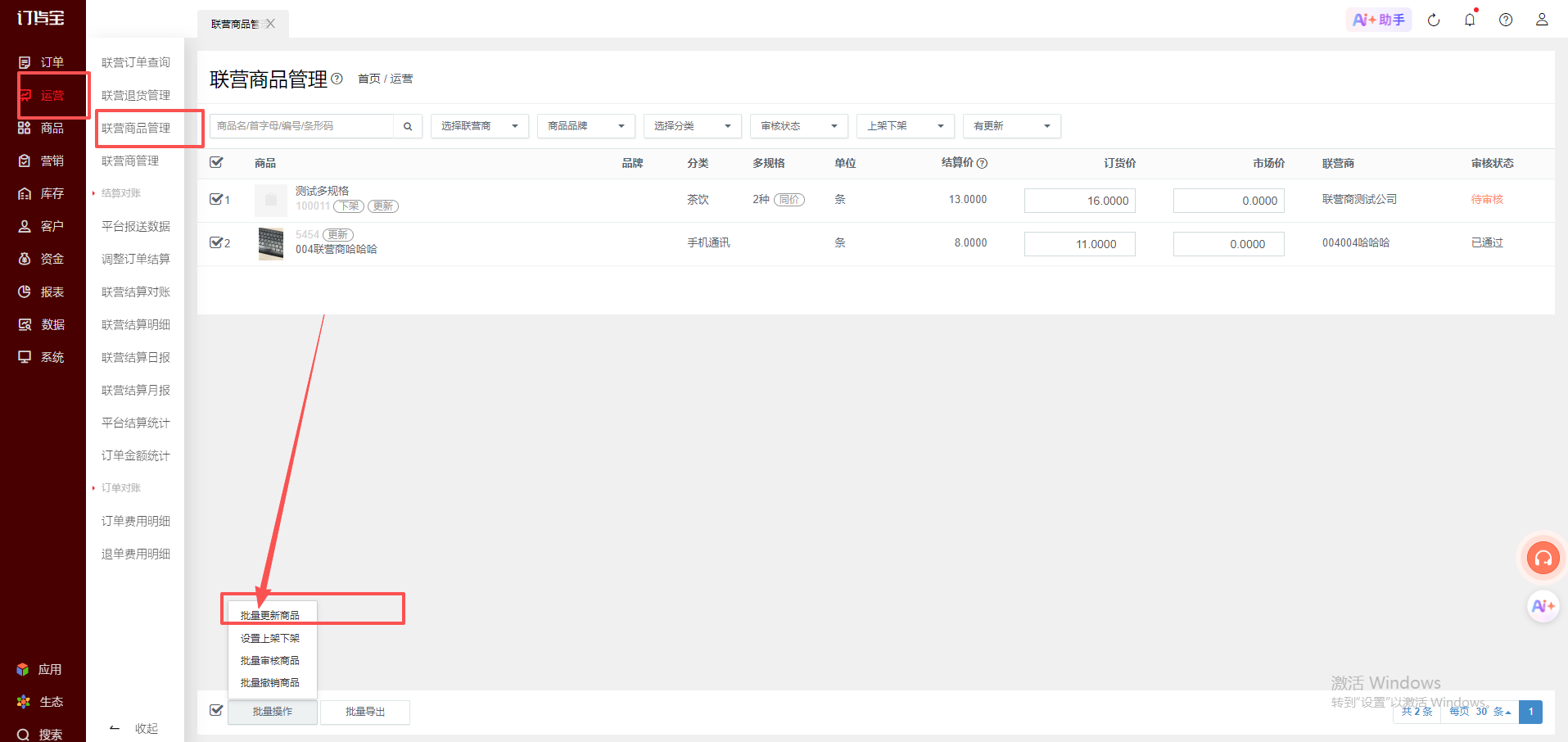Screen dimensions: 1568x742
Task: Click the top-right help question mark icon
Action: tap(1506, 20)
